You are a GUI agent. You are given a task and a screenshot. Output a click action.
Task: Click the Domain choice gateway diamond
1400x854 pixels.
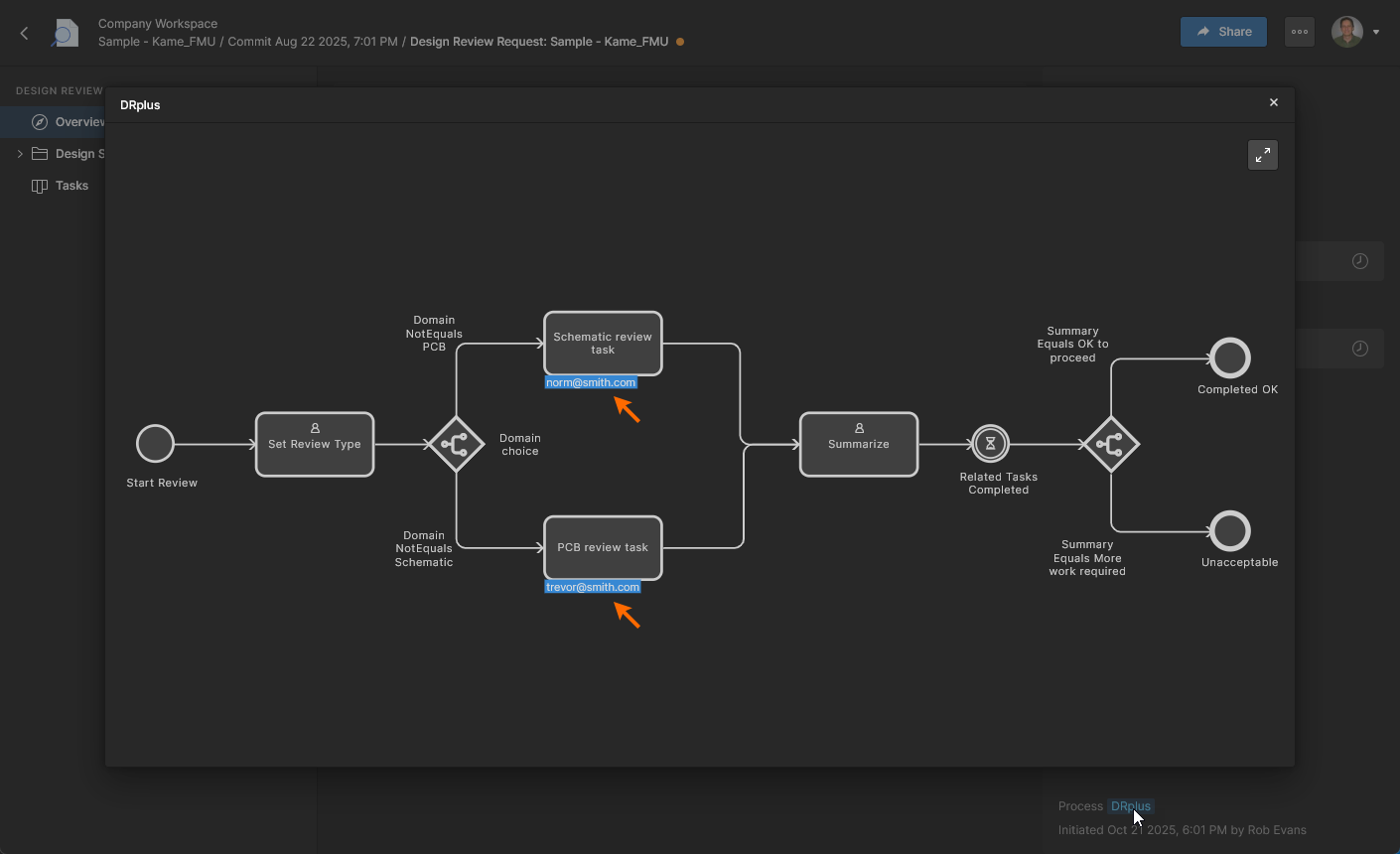(x=456, y=444)
